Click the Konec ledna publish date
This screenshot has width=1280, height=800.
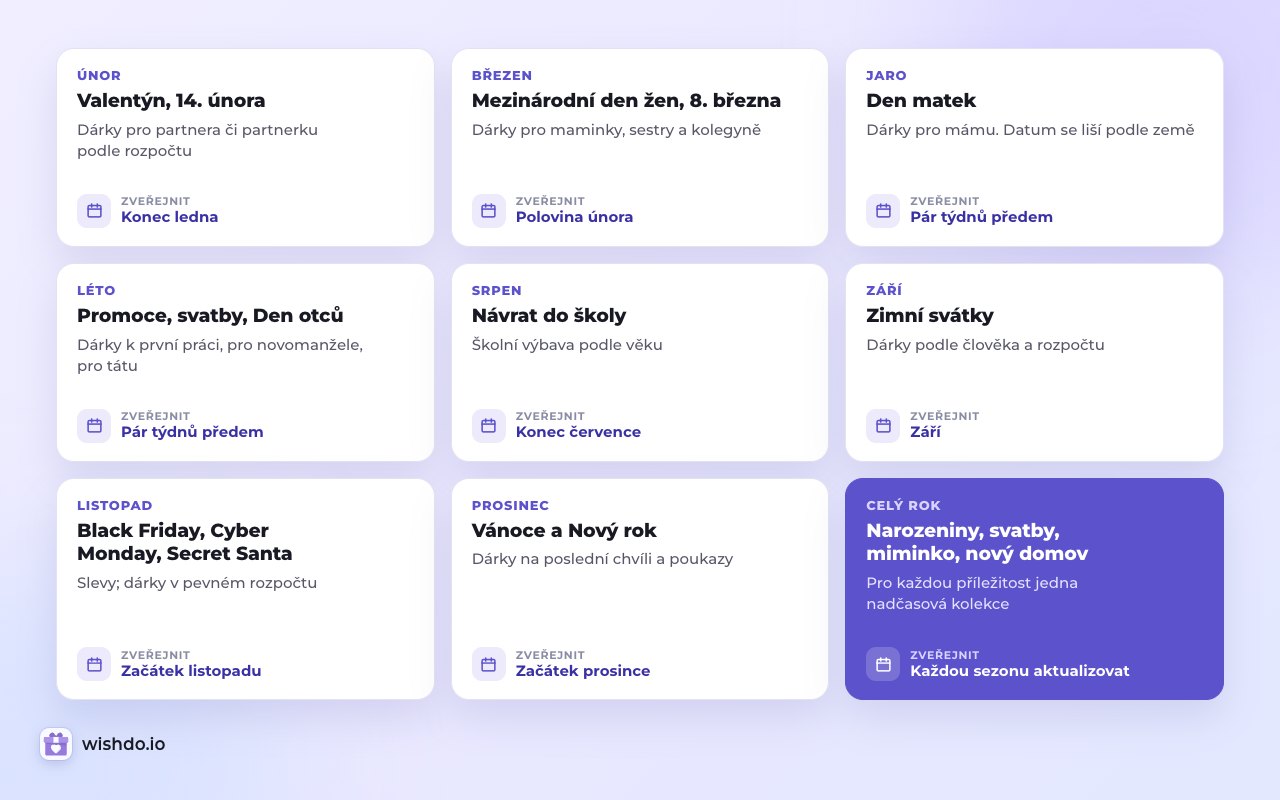pyautogui.click(x=169, y=217)
